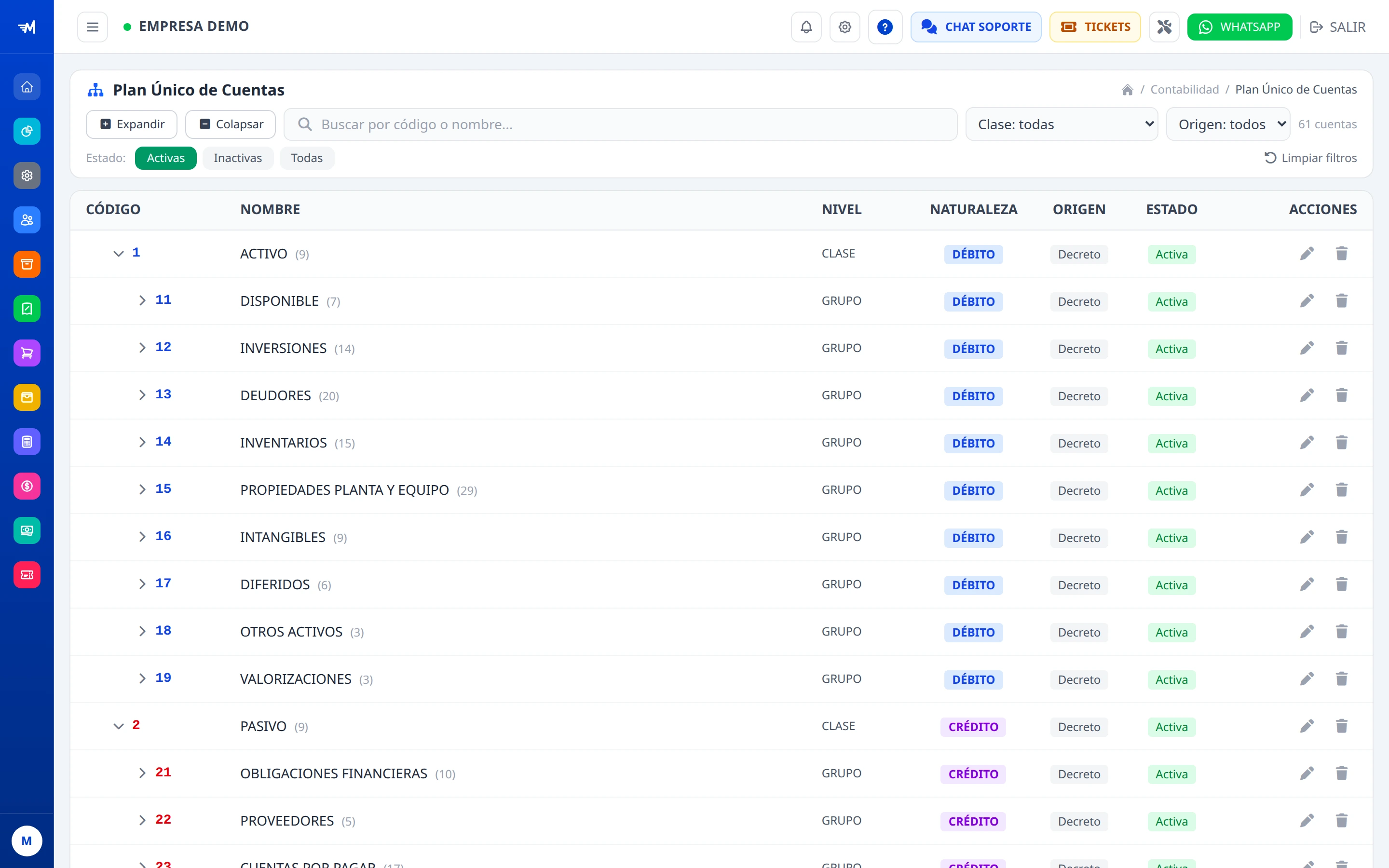Expand the 15 PROPIEDADES PLANTA Y EQUIPO group

click(142, 489)
